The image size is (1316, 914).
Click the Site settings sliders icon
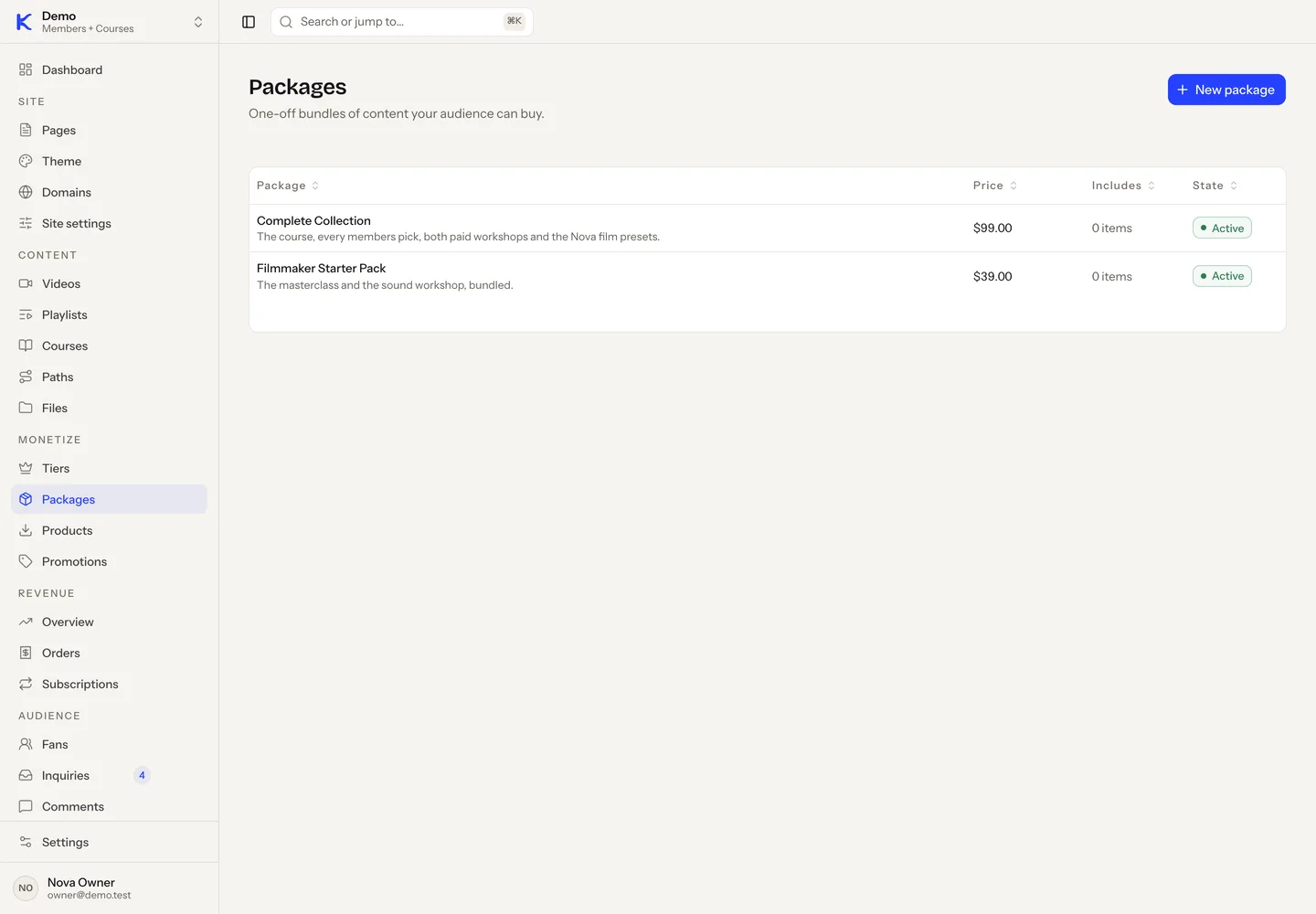click(x=26, y=223)
